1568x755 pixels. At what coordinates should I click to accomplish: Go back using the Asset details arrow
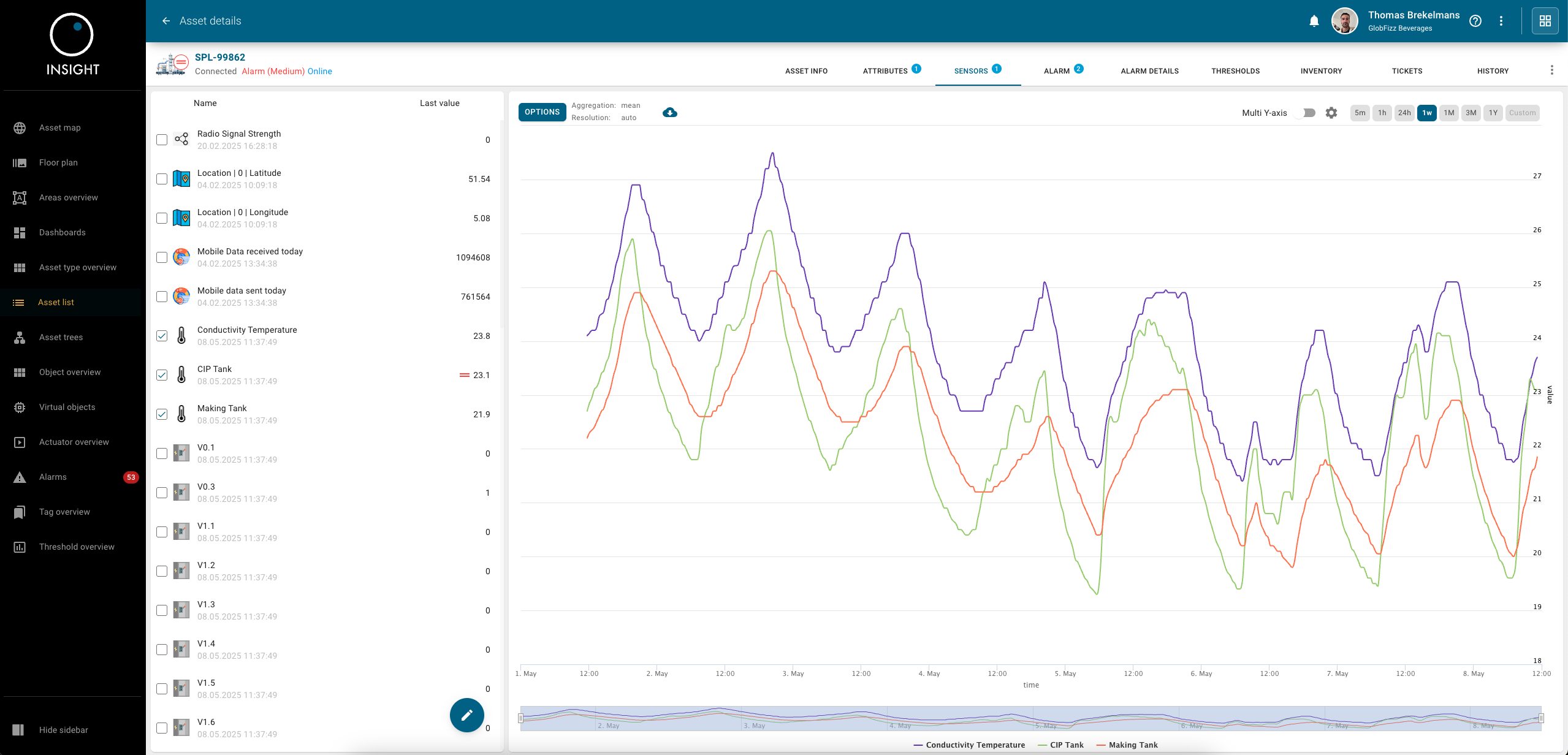coord(166,21)
